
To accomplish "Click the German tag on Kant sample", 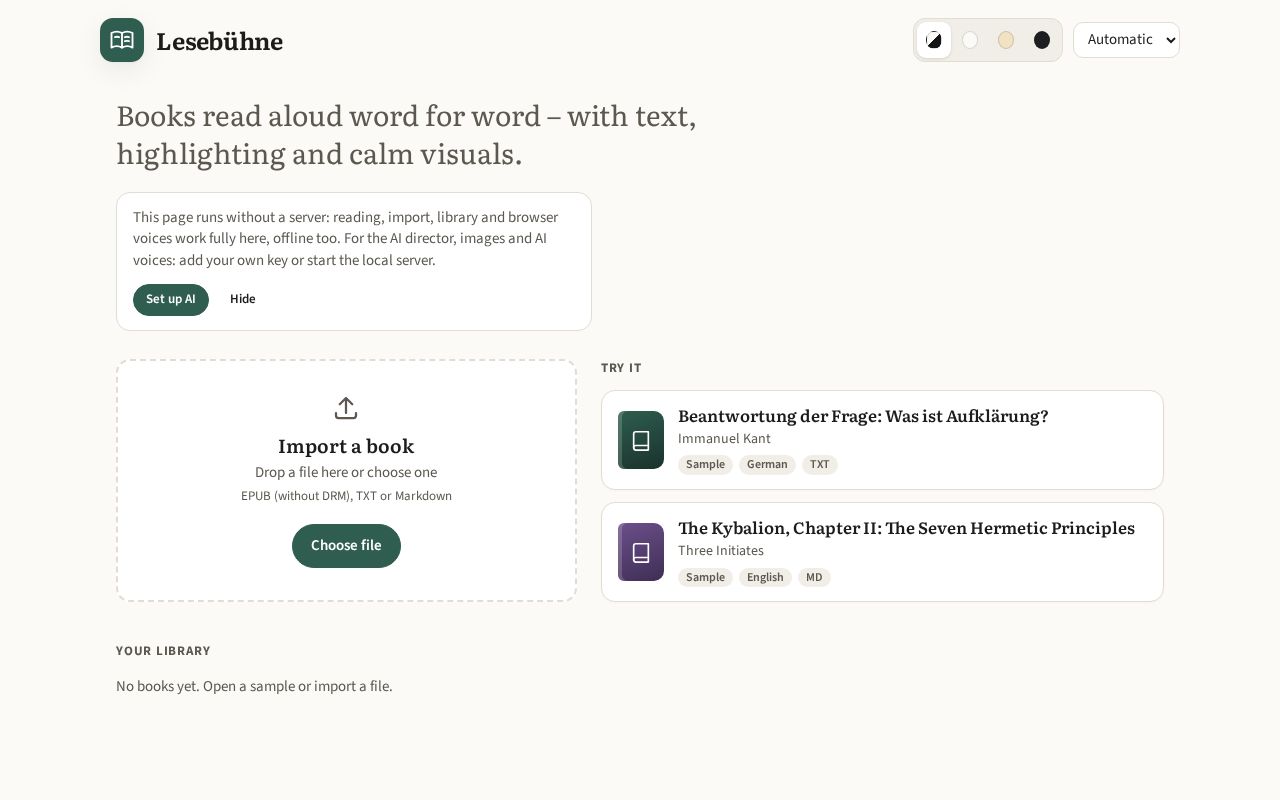I will pyautogui.click(x=767, y=465).
